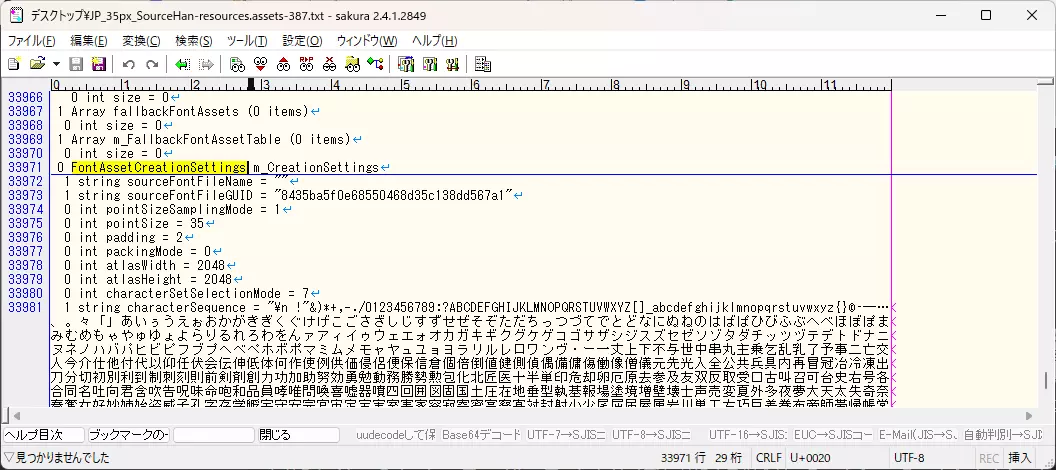Open type settings wrench icon
The width and height of the screenshot is (1056, 470).
point(429,65)
